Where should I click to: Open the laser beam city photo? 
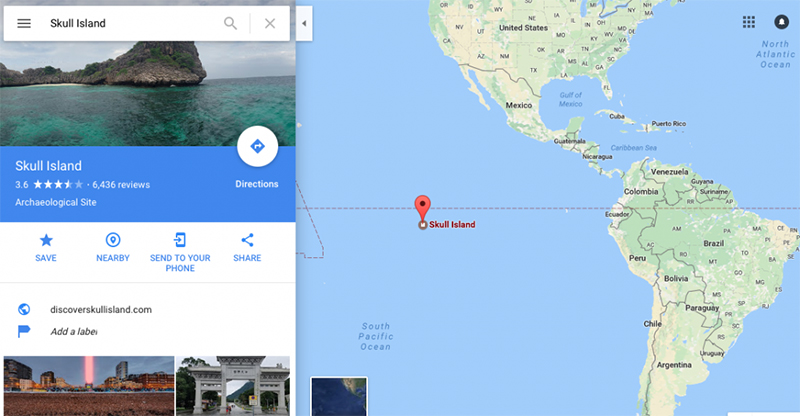(x=89, y=386)
